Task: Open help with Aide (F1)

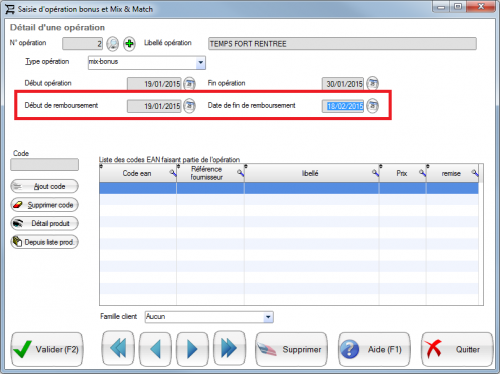Action: (x=374, y=349)
